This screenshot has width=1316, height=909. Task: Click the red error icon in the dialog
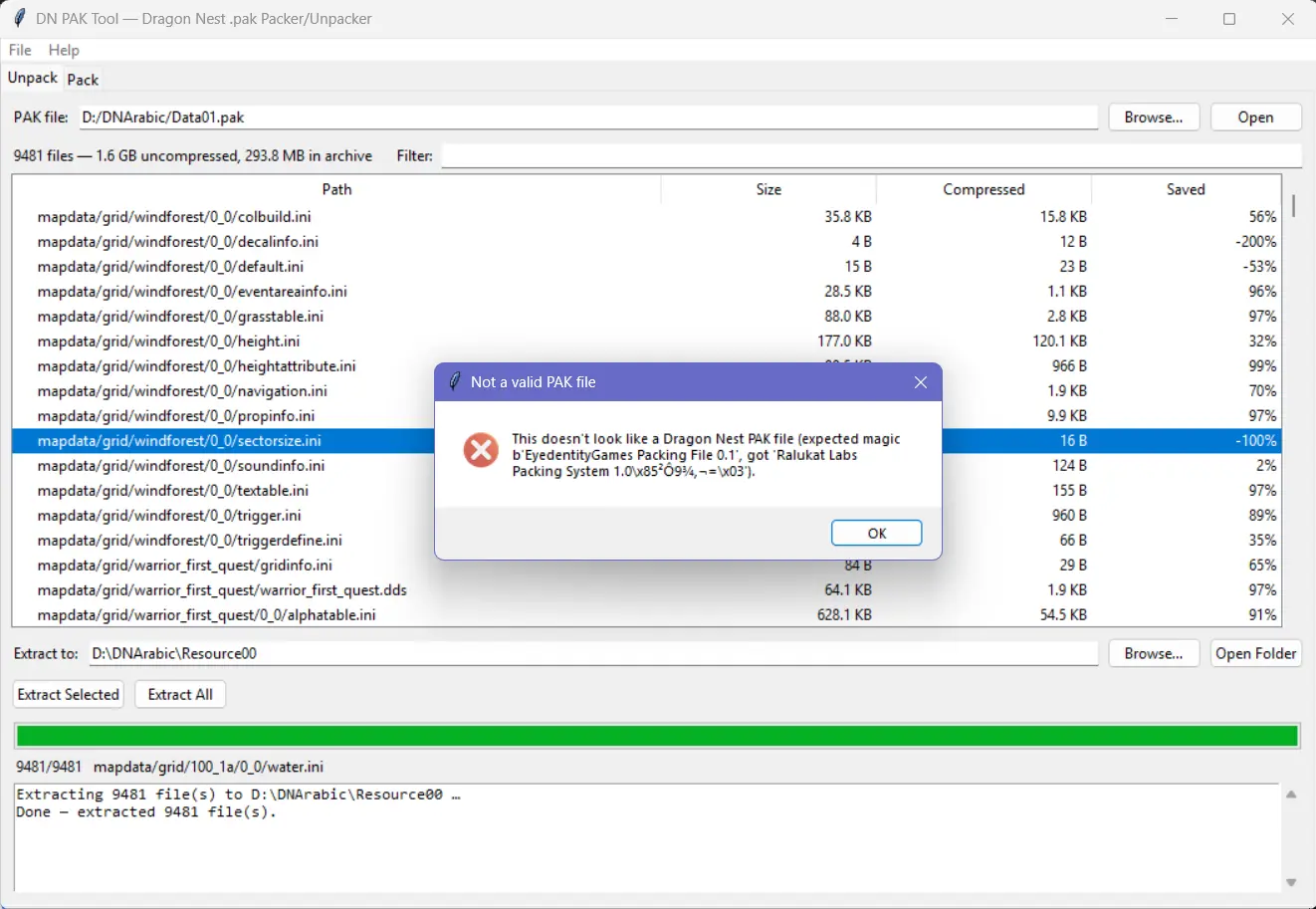481,451
